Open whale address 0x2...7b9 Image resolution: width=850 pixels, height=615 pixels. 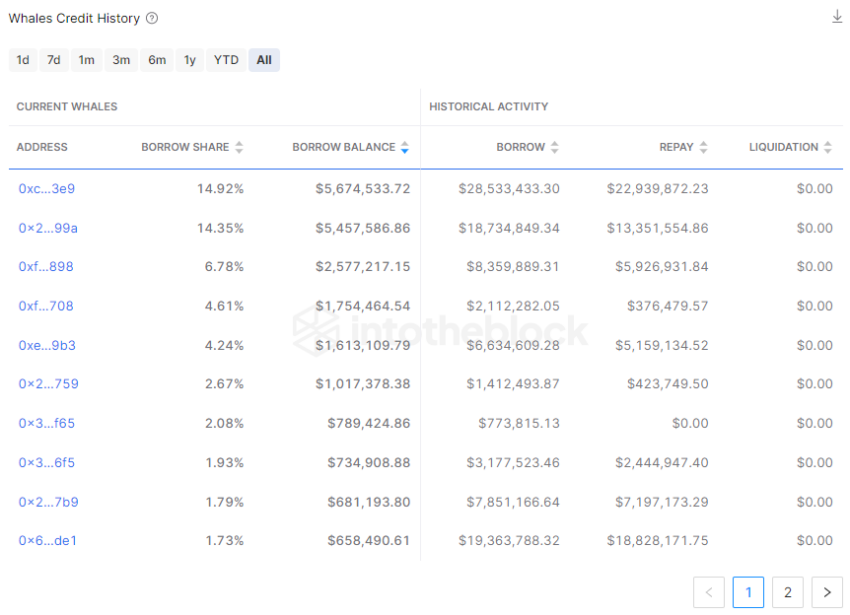click(x=48, y=502)
